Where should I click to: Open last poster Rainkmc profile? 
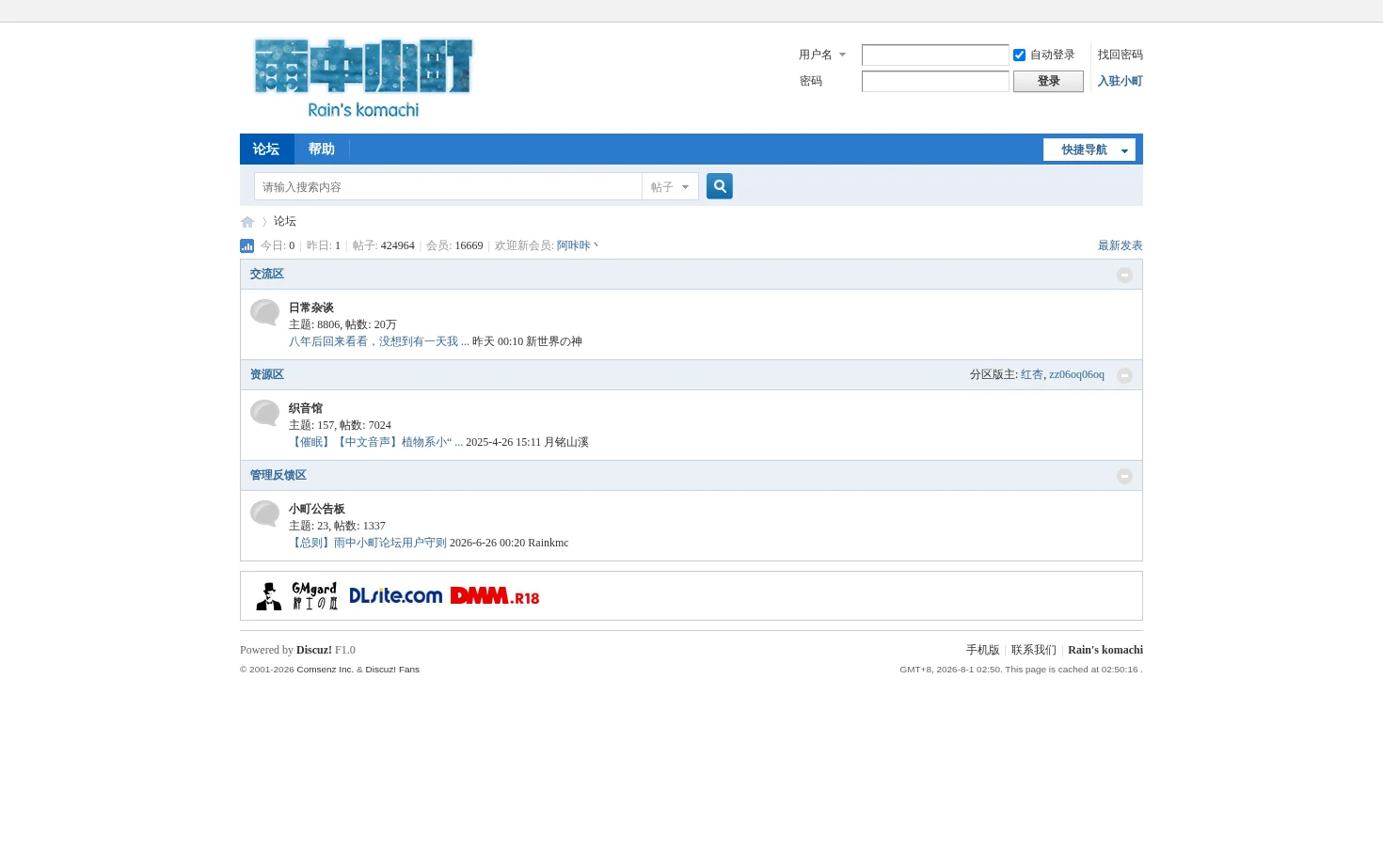click(x=548, y=543)
